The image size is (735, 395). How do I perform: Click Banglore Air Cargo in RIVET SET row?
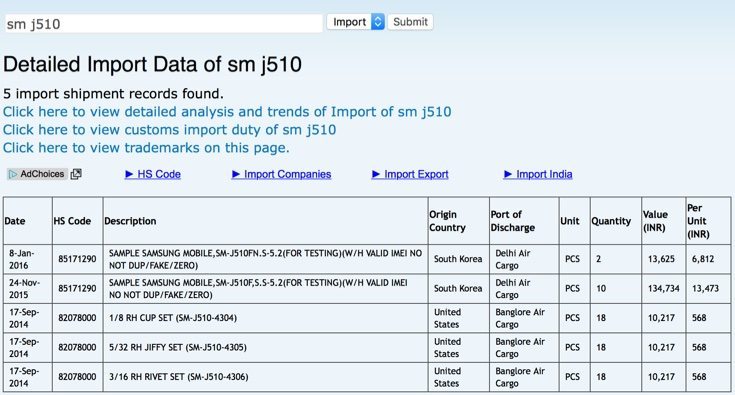(520, 377)
